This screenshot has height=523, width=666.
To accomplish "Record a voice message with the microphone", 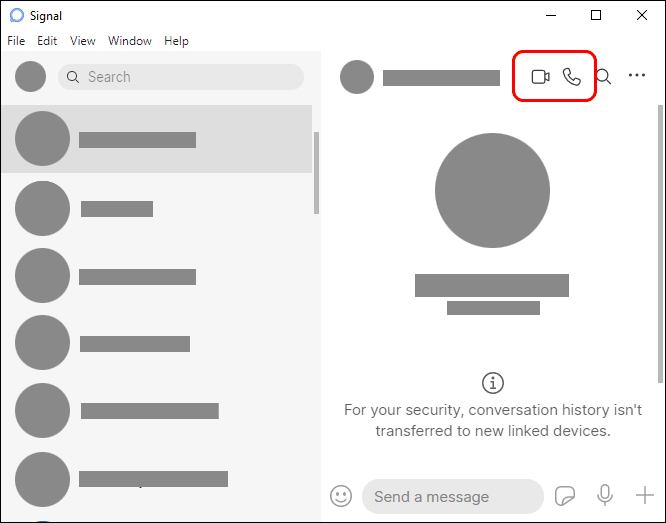I will coord(605,495).
